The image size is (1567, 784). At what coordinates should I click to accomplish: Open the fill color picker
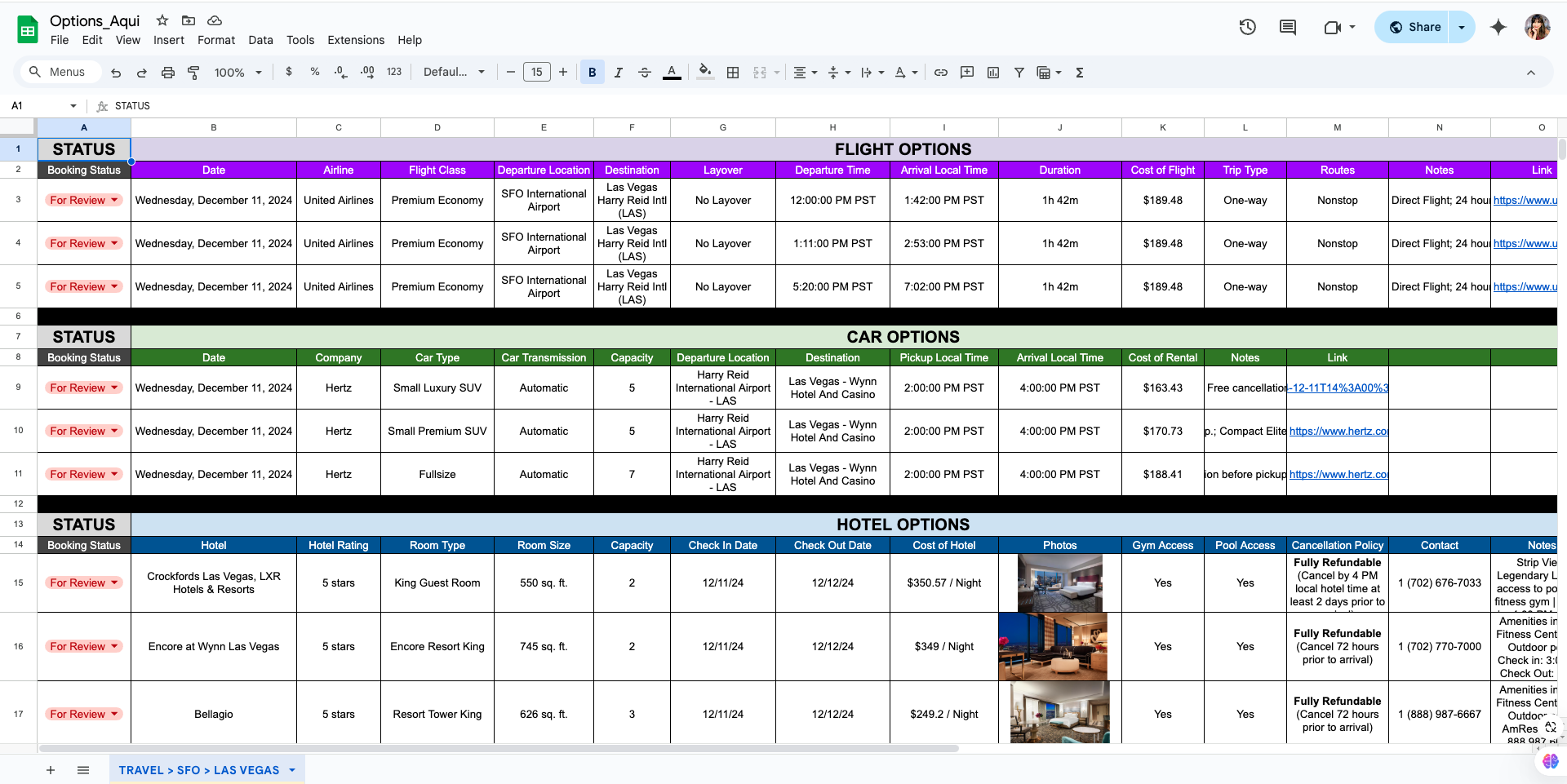pos(706,73)
